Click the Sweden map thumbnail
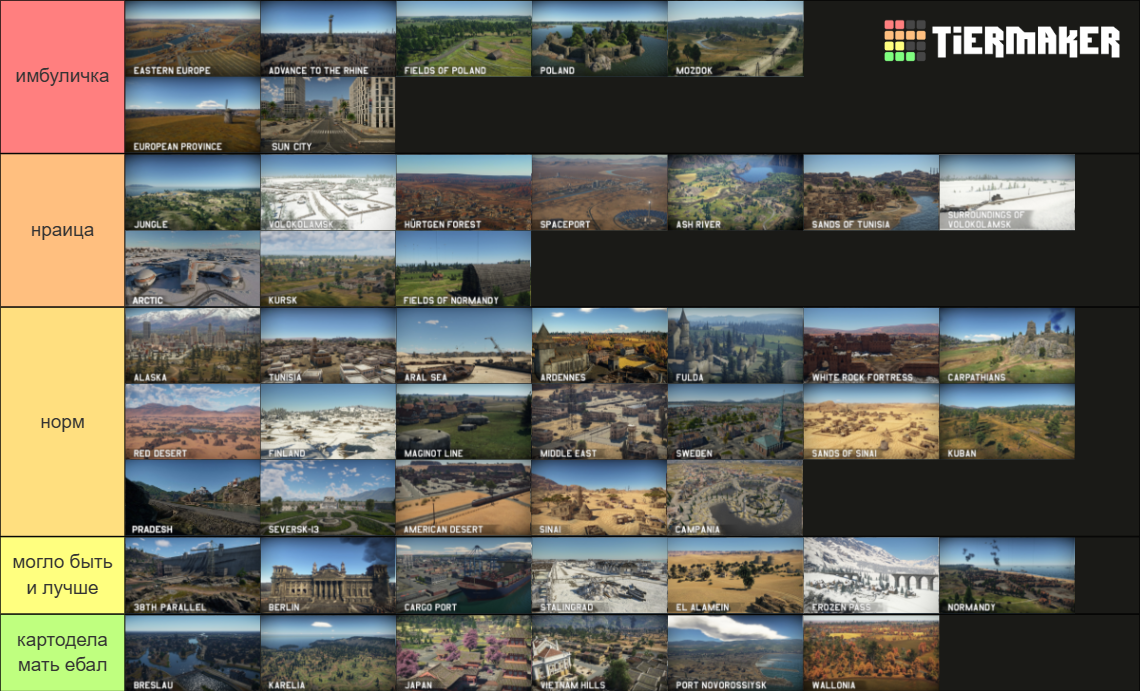1140x691 pixels. (x=736, y=422)
